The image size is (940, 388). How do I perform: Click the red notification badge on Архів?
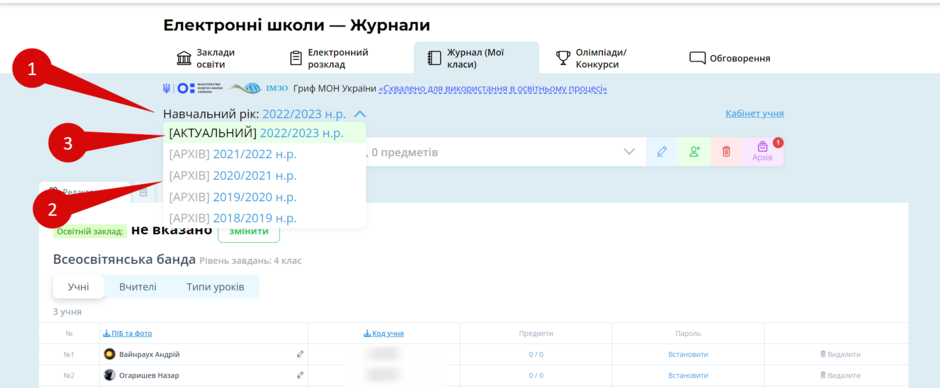(x=778, y=143)
